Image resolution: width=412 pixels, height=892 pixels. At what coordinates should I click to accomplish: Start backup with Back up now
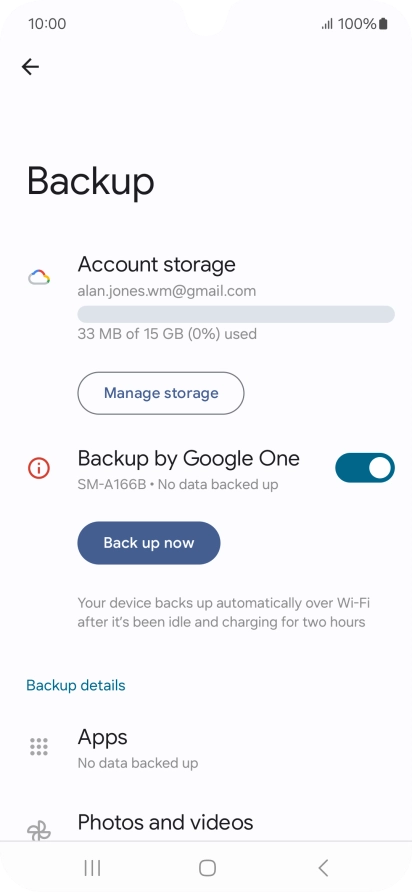(149, 543)
